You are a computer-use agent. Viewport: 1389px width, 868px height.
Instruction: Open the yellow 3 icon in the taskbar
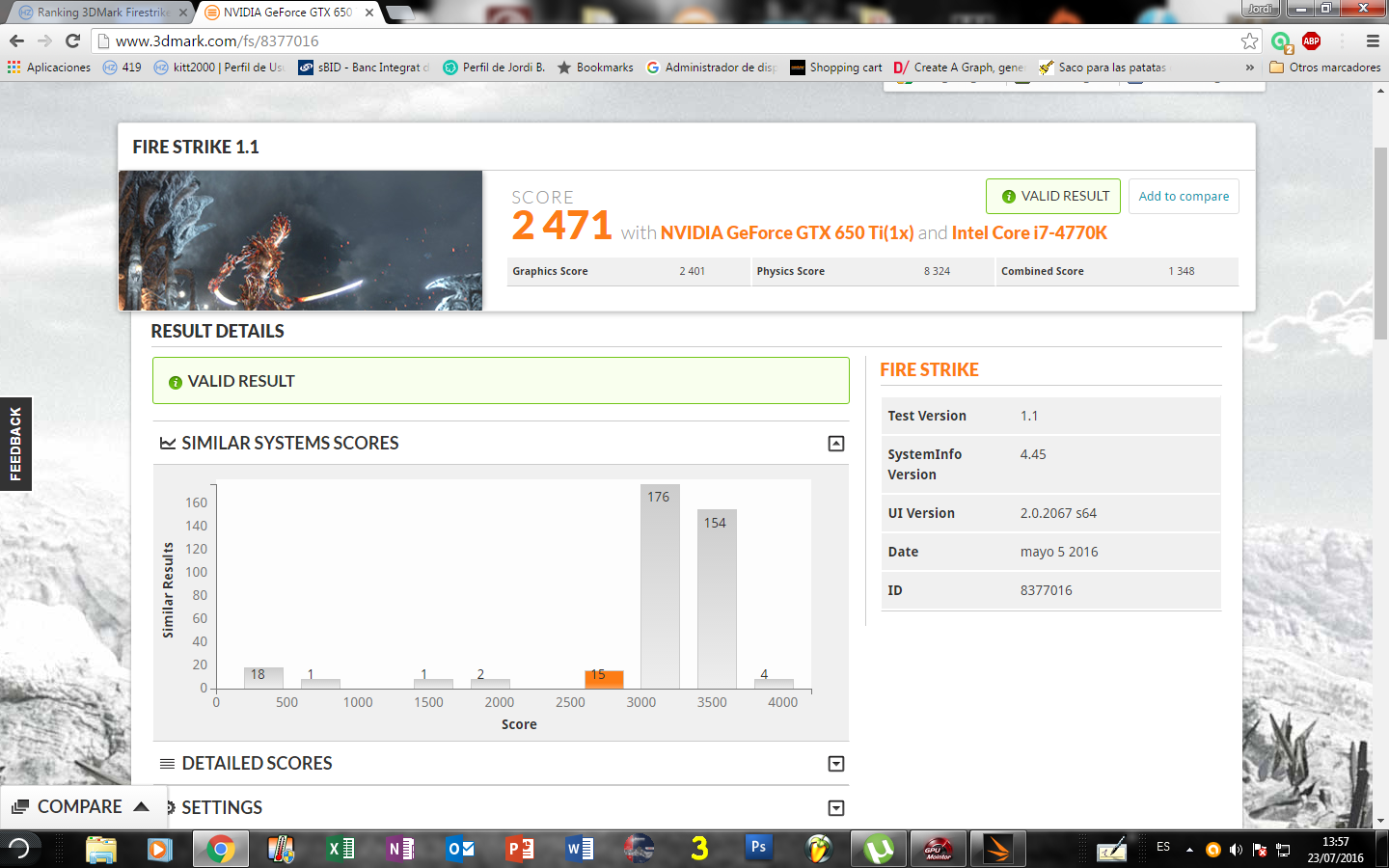698,849
